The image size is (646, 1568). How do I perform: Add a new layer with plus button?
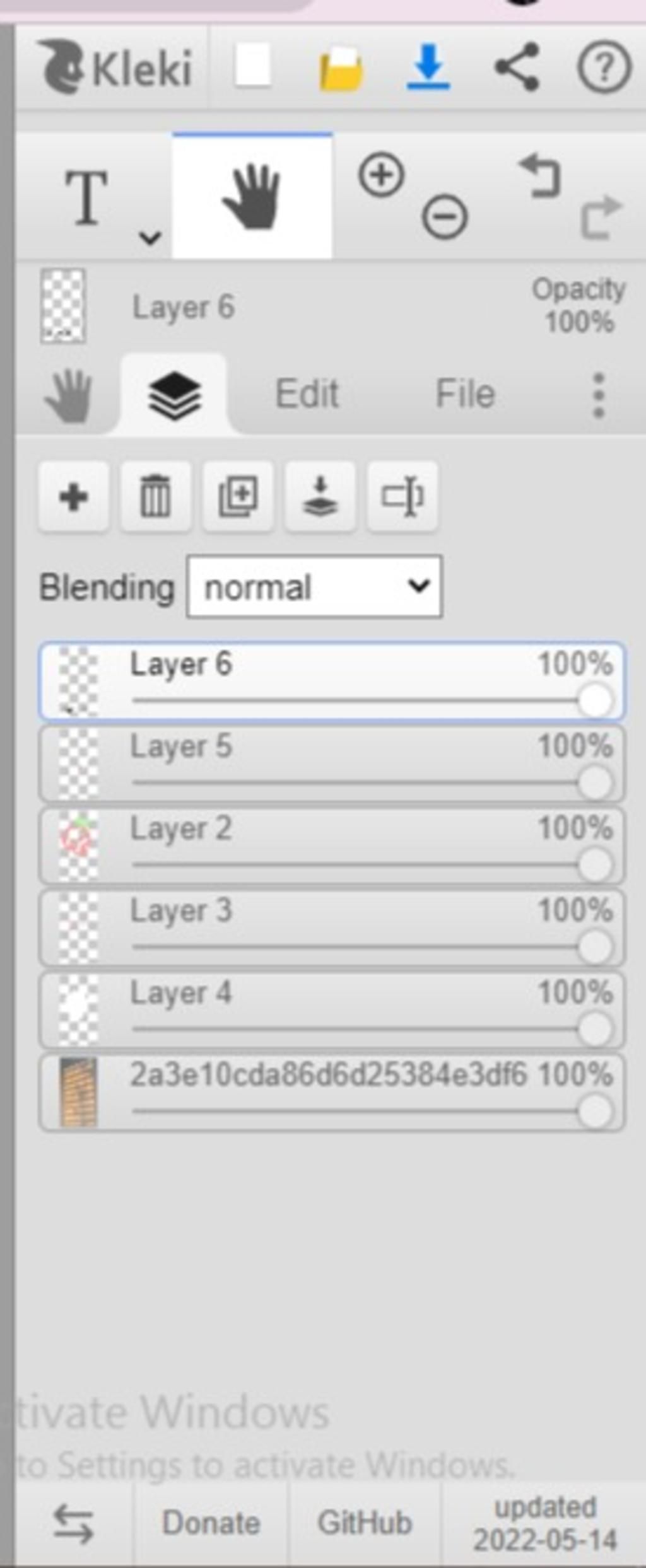coord(73,497)
